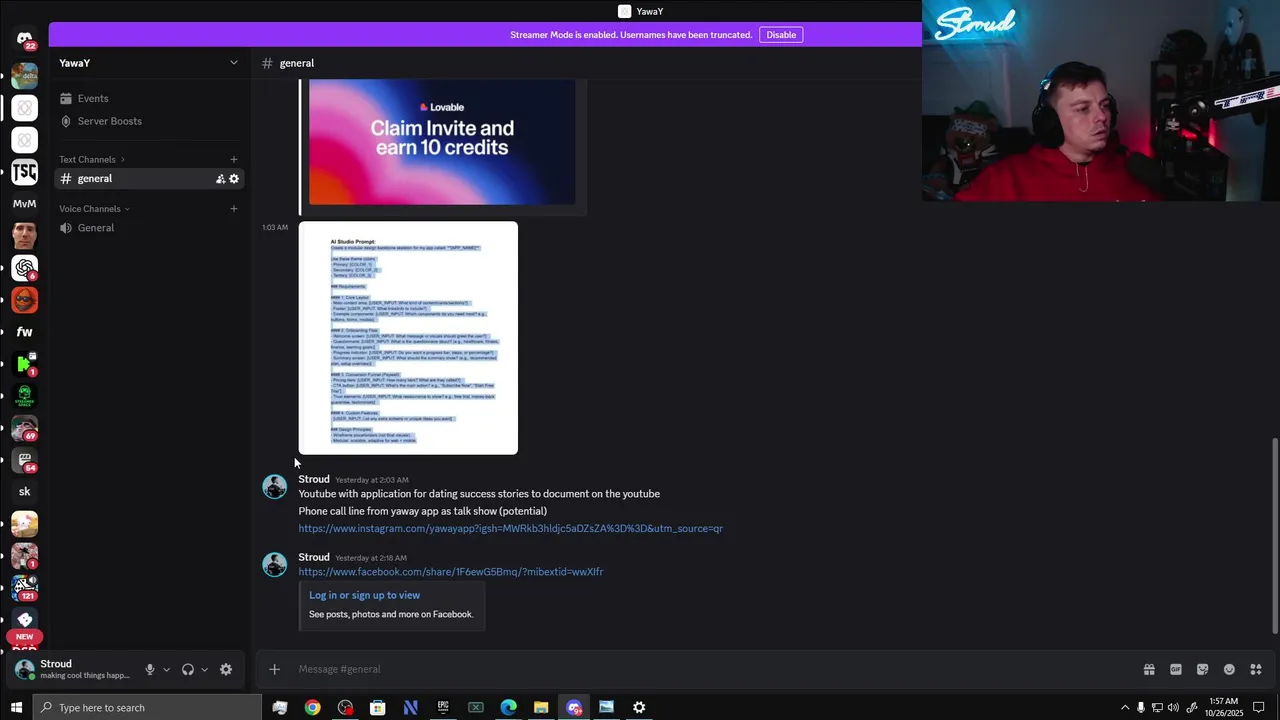1280x720 pixels.
Task: Open the Lovable Claim Invite image
Action: [x=442, y=142]
